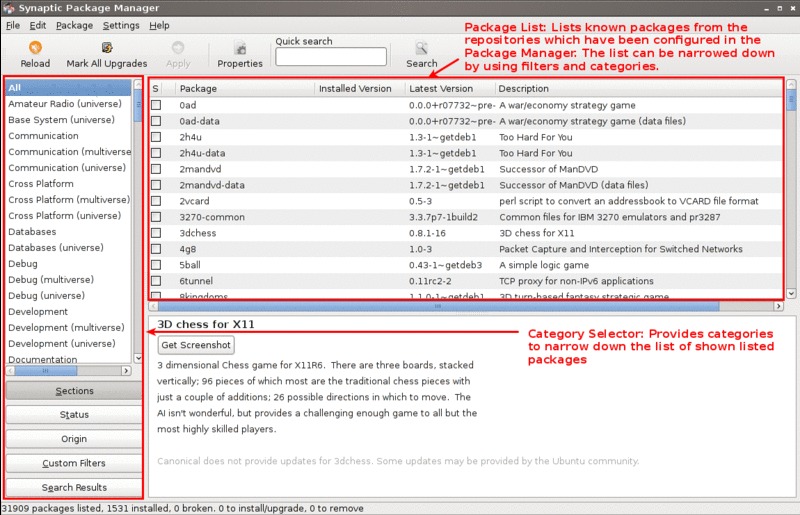800x515 pixels.
Task: Open the Edit menu
Action: 38,26
